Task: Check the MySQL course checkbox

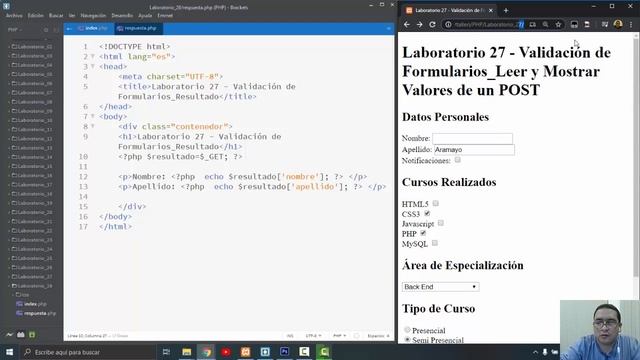Action: tap(435, 243)
